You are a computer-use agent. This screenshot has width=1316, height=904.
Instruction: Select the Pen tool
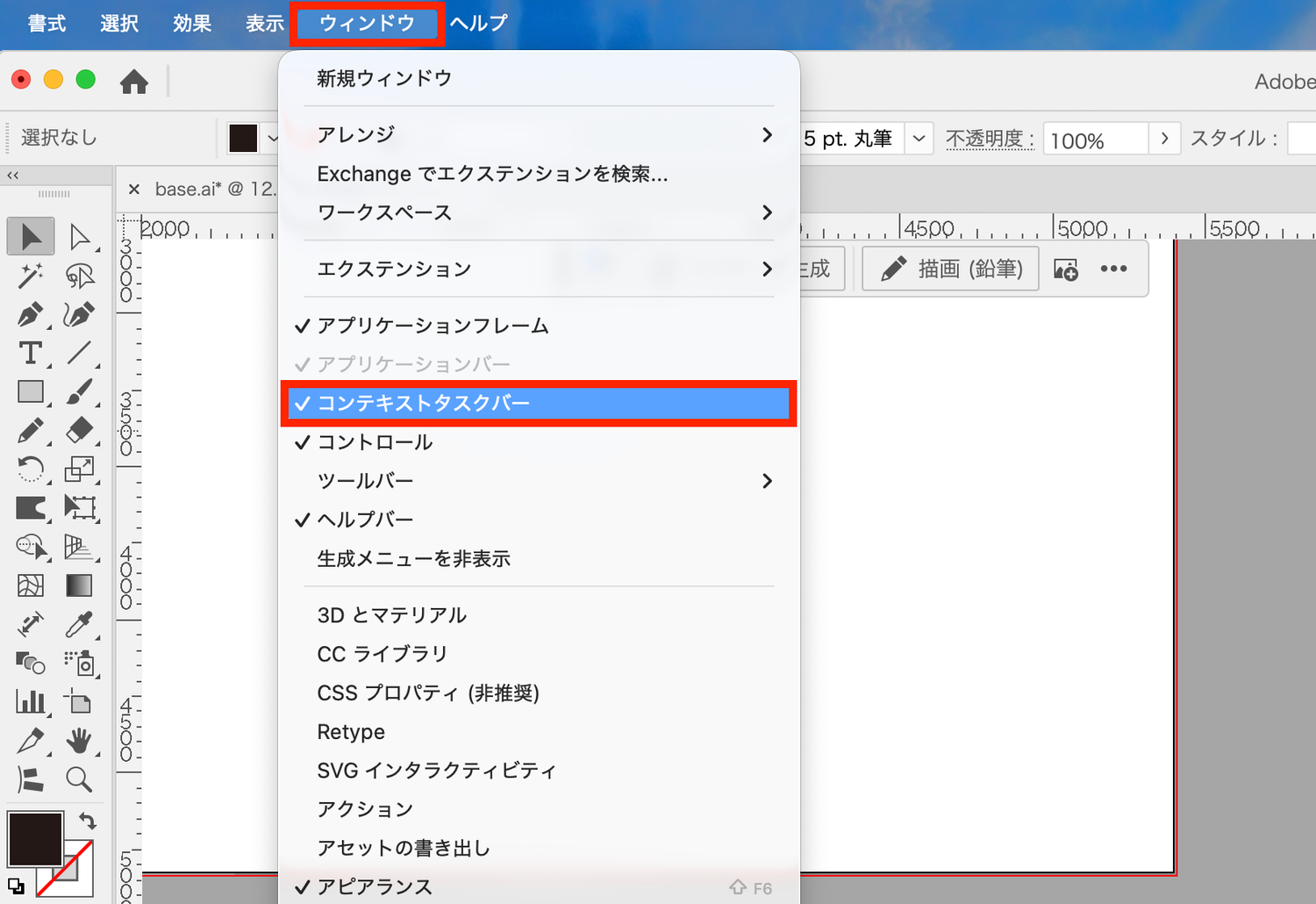point(31,314)
